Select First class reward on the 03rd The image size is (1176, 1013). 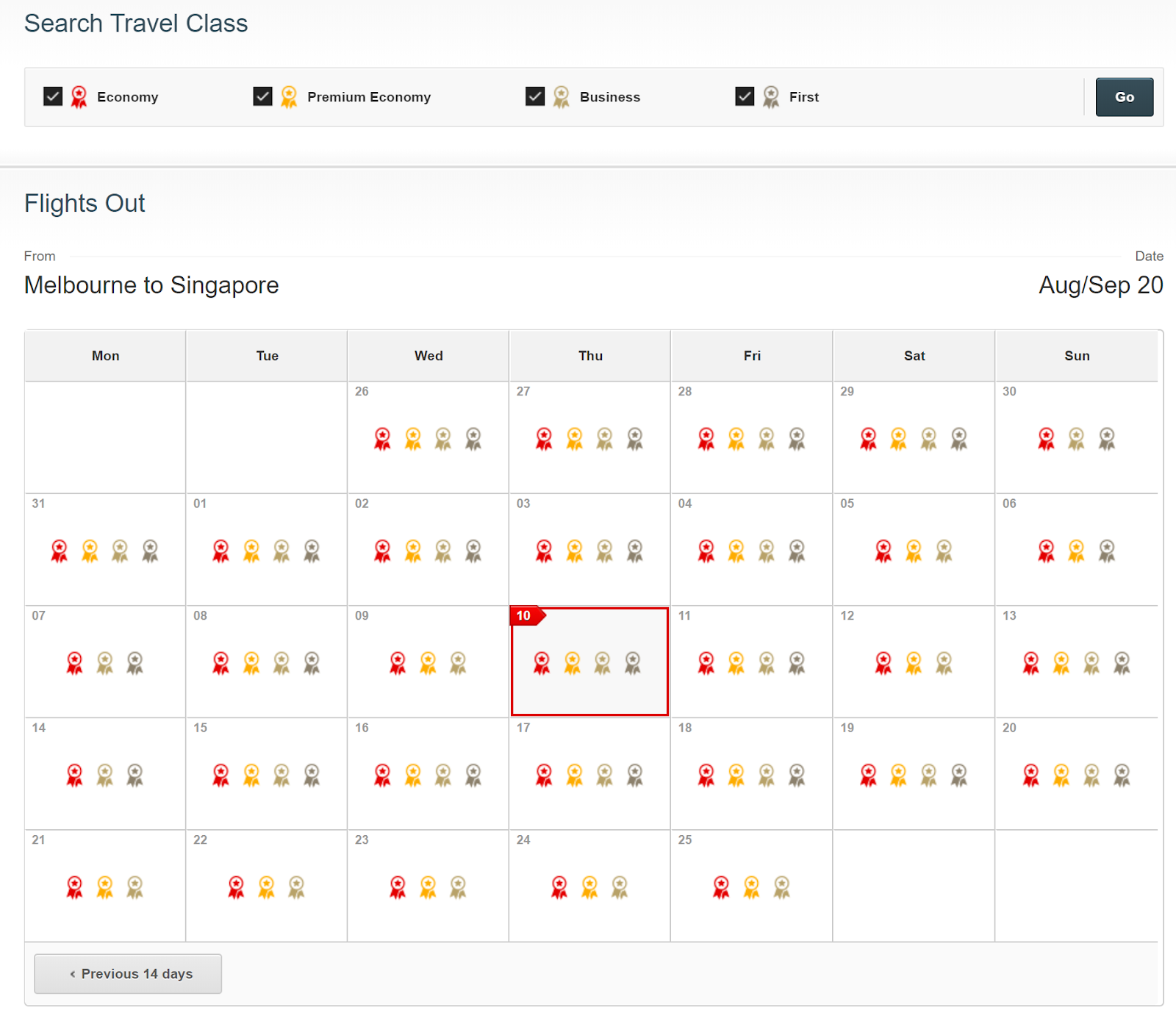(635, 551)
